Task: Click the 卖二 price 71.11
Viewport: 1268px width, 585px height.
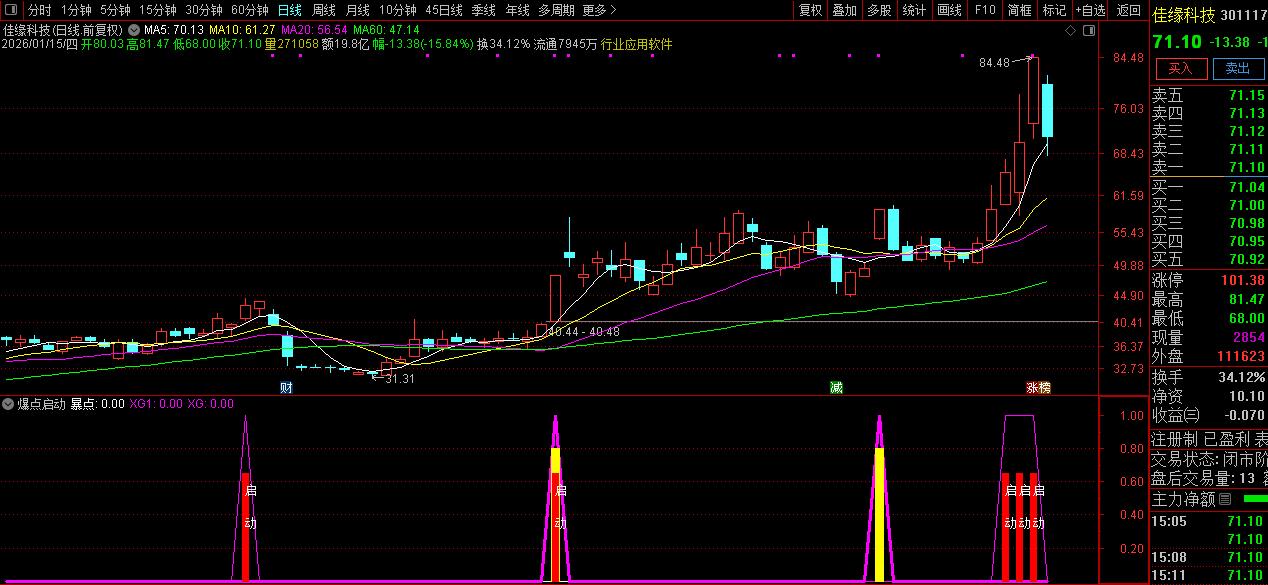Action: 1247,150
